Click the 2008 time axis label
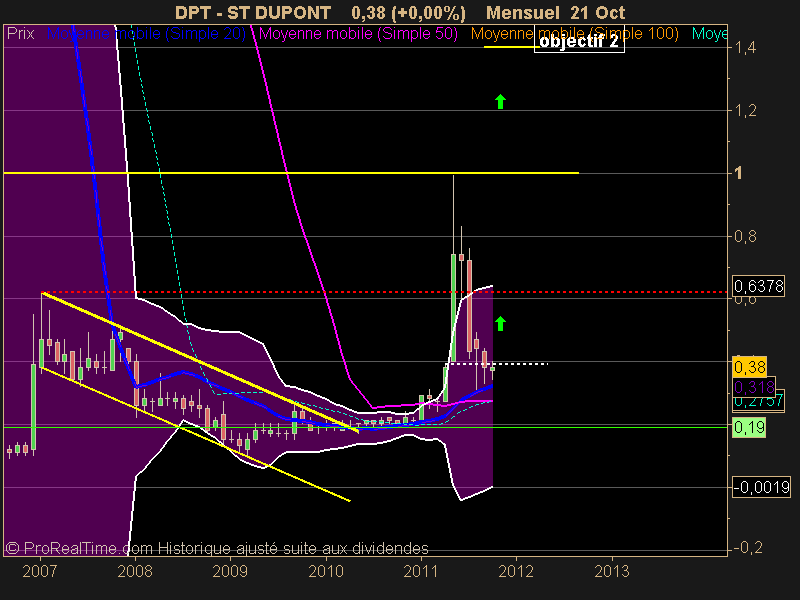800x600 pixels. pyautogui.click(x=135, y=571)
